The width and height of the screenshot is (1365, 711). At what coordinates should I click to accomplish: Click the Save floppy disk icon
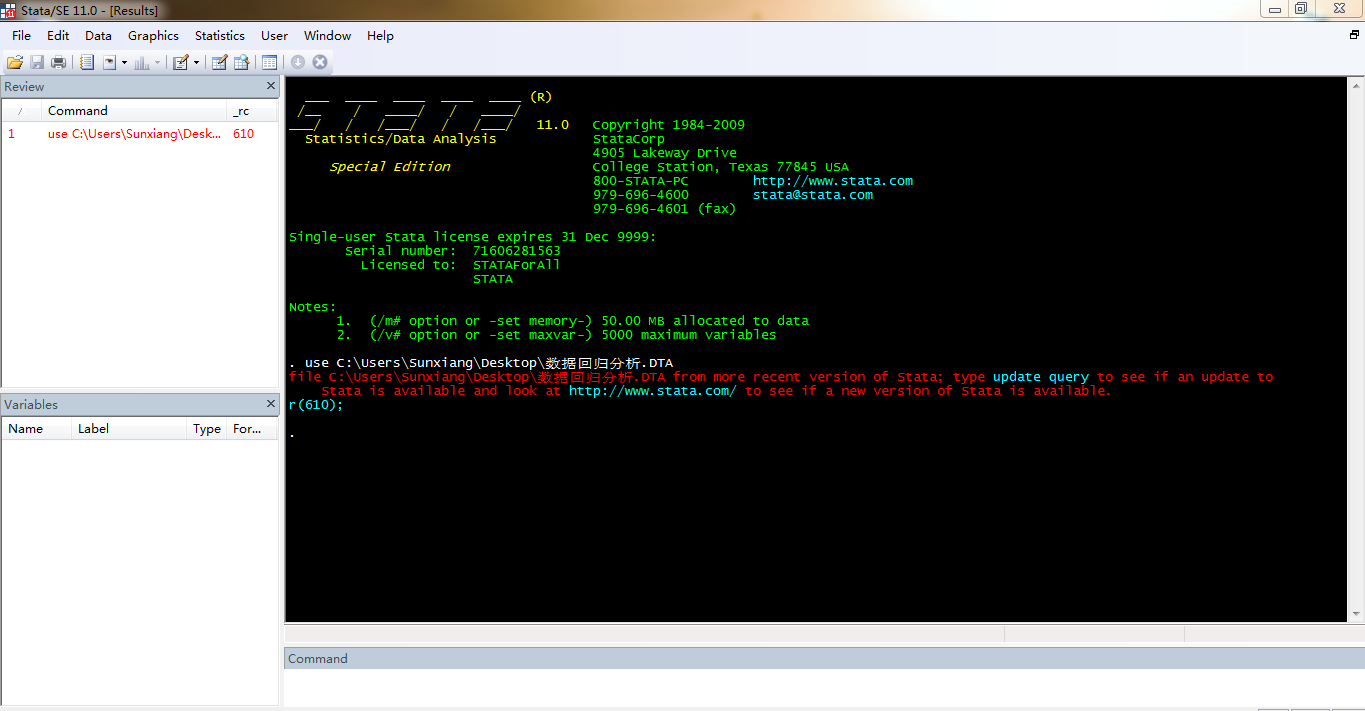click(37, 62)
